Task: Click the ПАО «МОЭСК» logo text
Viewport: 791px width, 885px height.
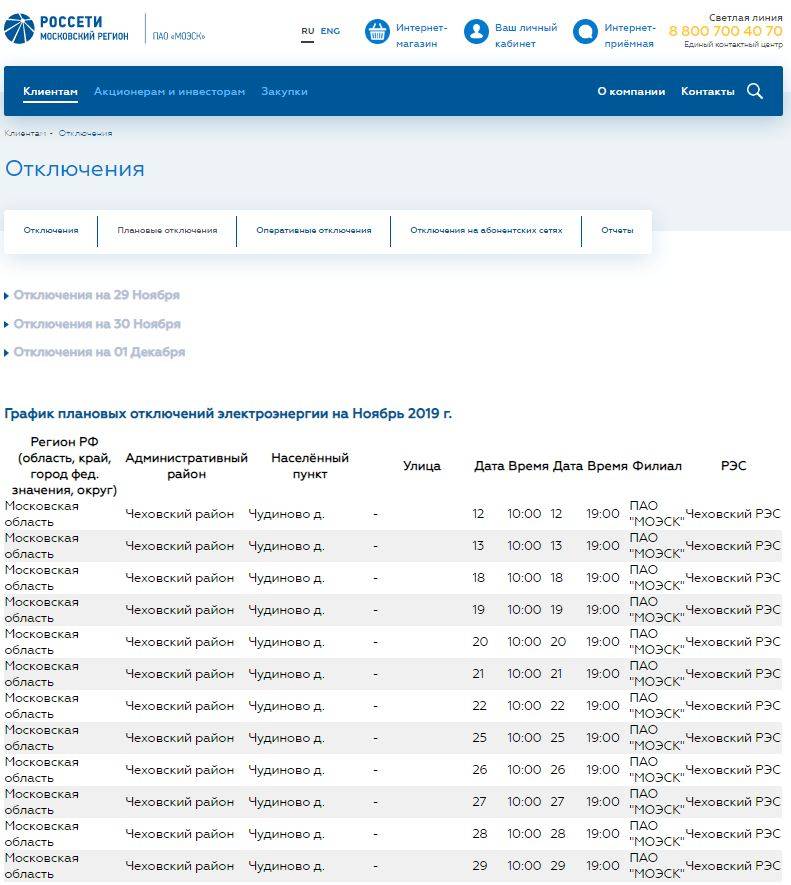Action: point(178,36)
